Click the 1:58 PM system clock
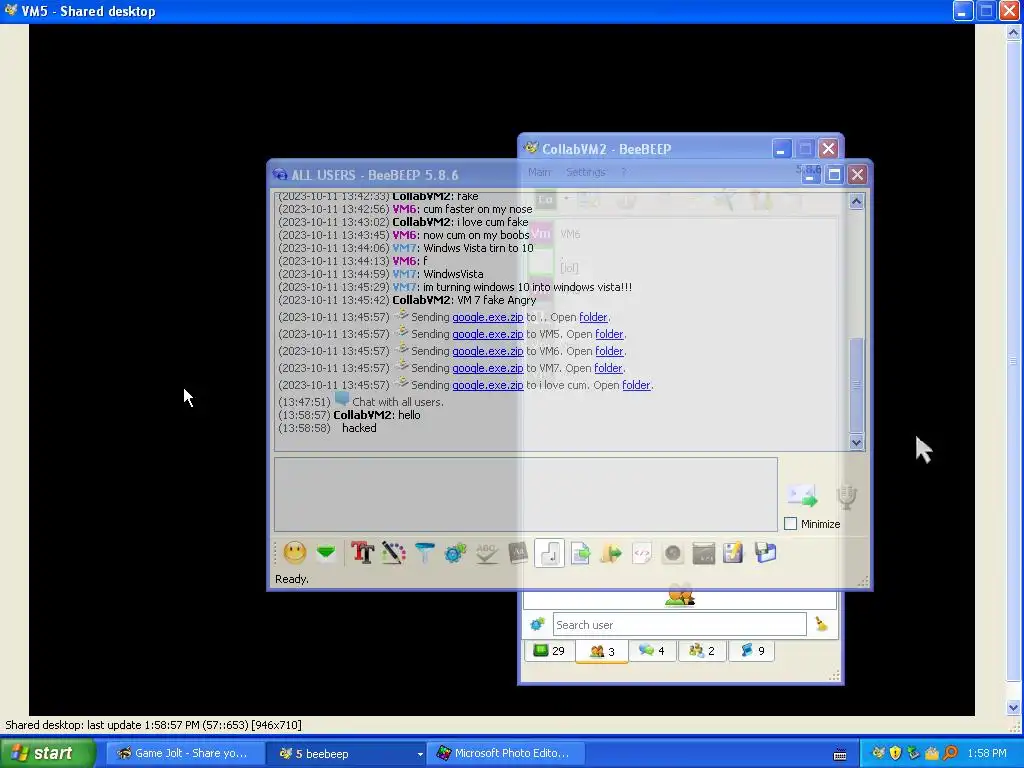 click(987, 754)
